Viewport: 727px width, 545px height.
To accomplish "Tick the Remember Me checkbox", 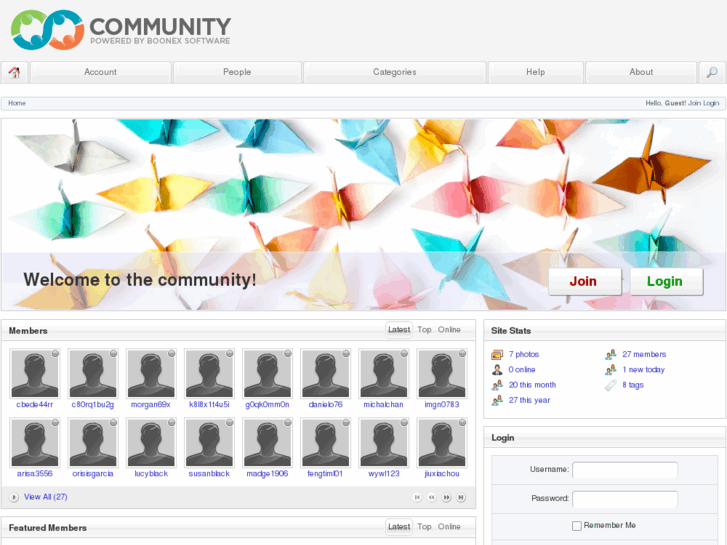I will (x=577, y=526).
